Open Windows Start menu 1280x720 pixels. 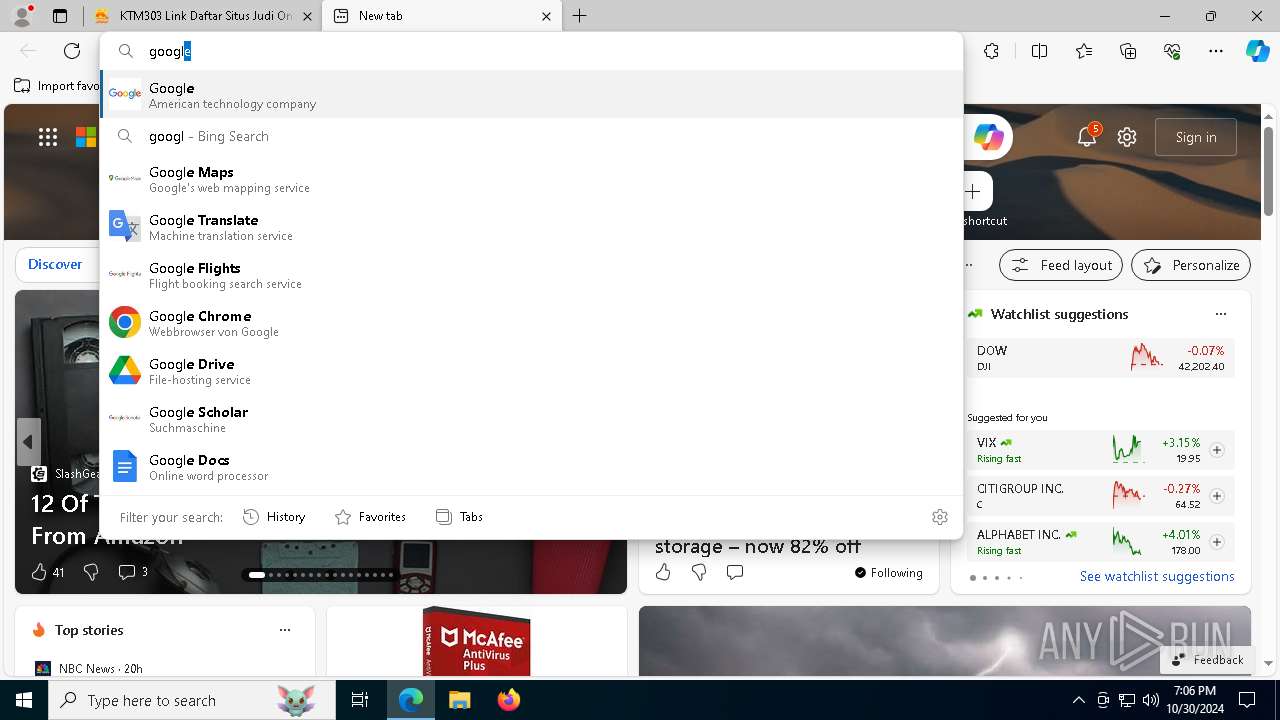pos(24,700)
